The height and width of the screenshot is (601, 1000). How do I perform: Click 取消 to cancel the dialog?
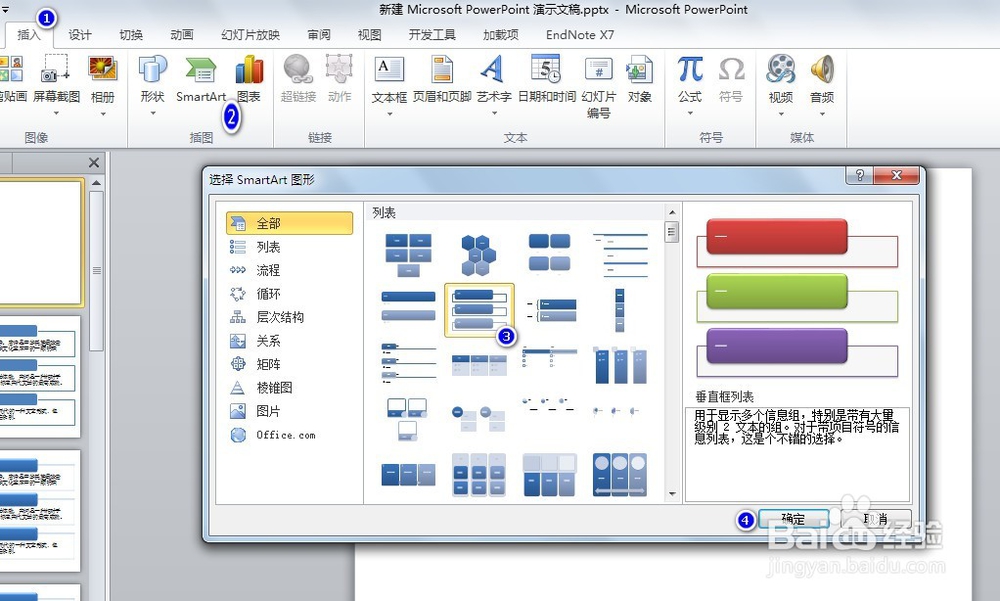click(x=876, y=519)
